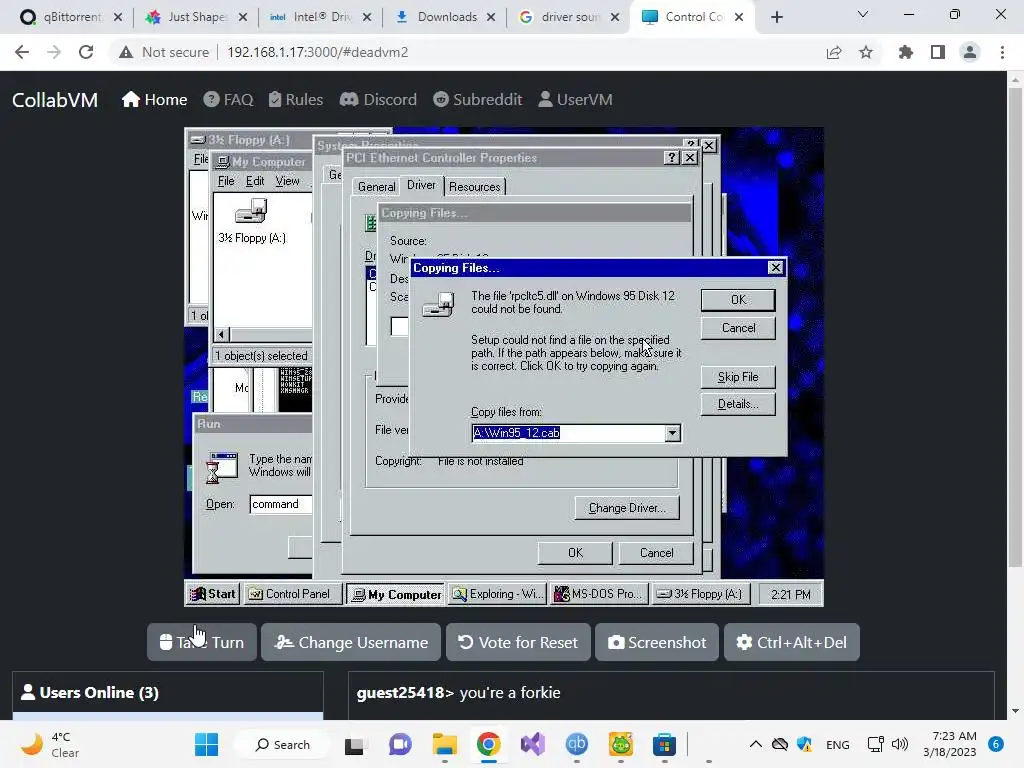Viewport: 1024px width, 768px height.
Task: Click the share page icon
Action: [x=834, y=52]
